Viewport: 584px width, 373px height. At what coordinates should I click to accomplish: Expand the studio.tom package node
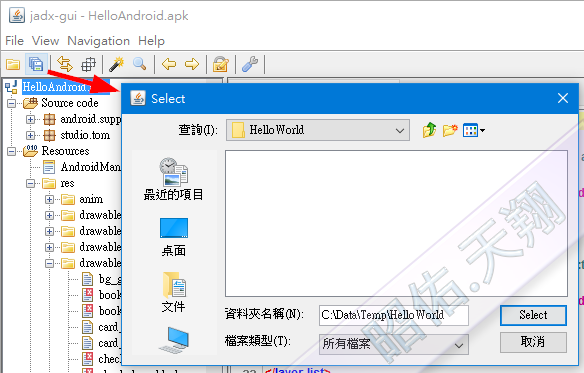31,135
